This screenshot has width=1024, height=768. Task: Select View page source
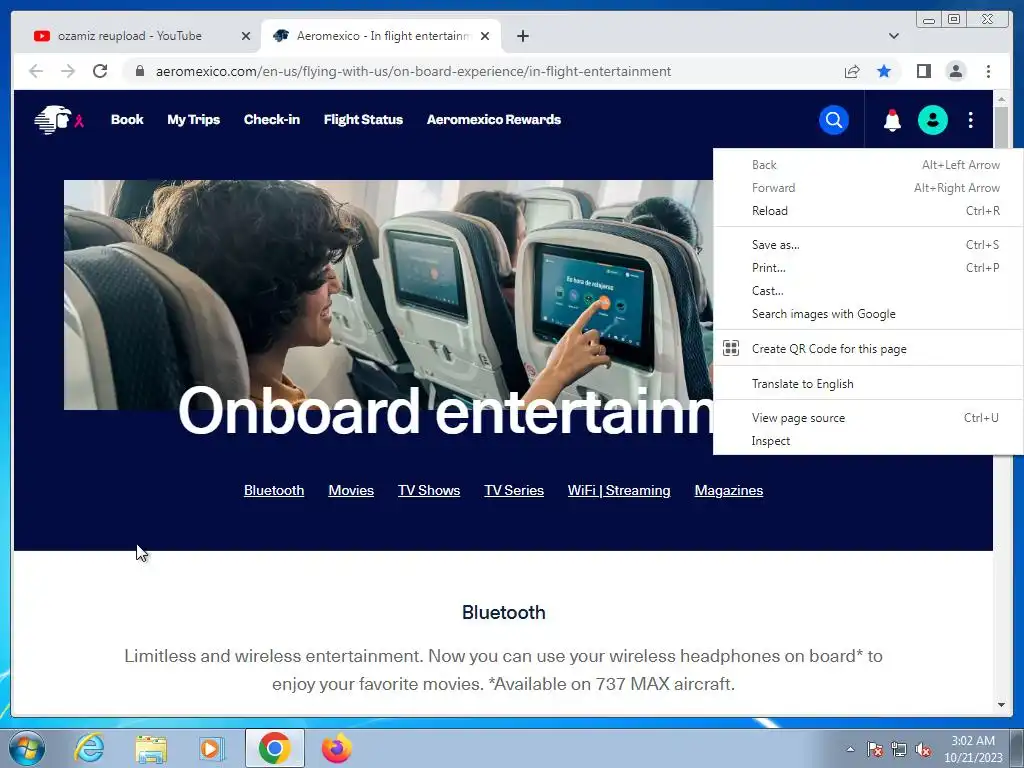(x=869, y=418)
